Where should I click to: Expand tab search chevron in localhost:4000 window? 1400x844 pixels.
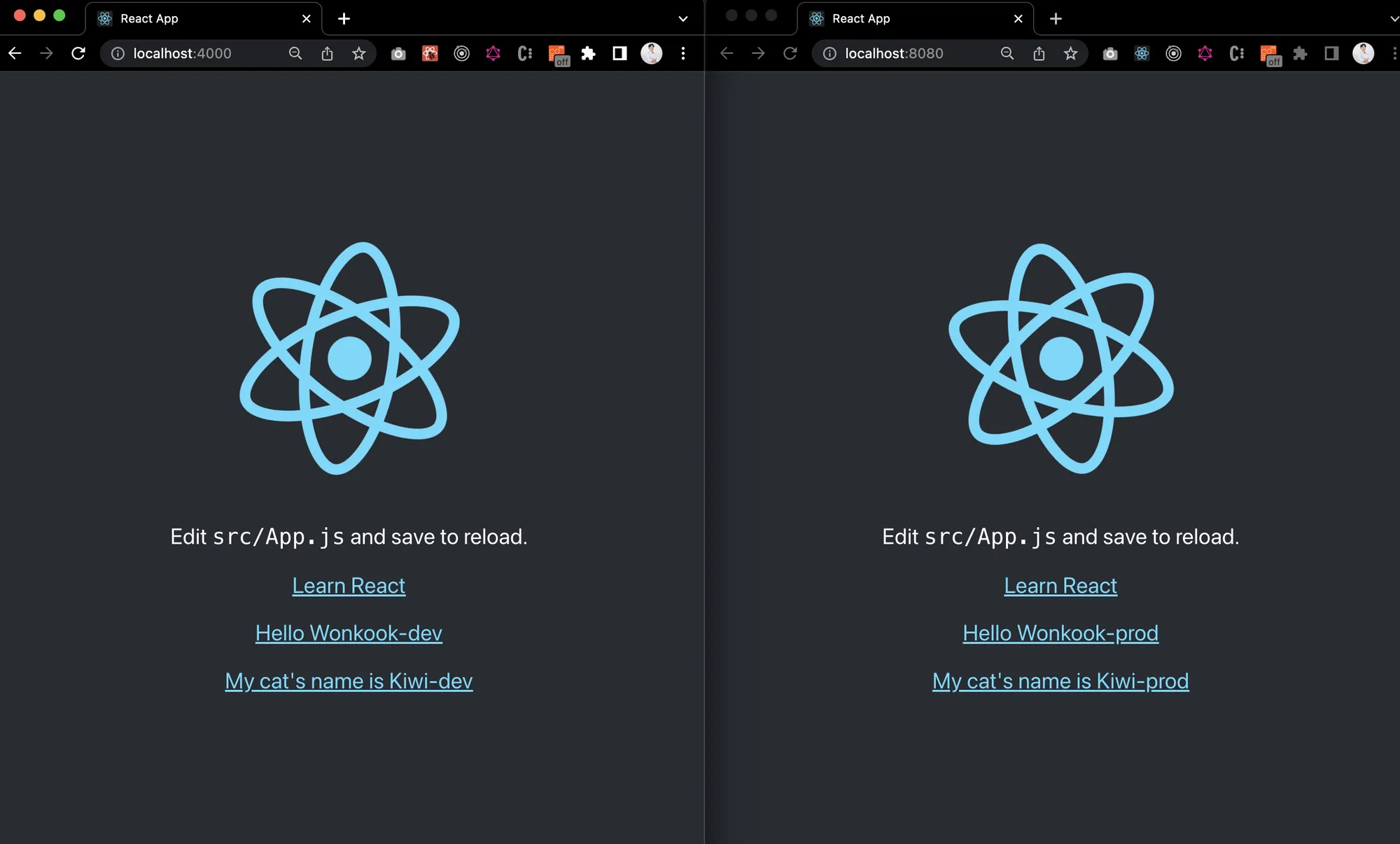click(683, 19)
